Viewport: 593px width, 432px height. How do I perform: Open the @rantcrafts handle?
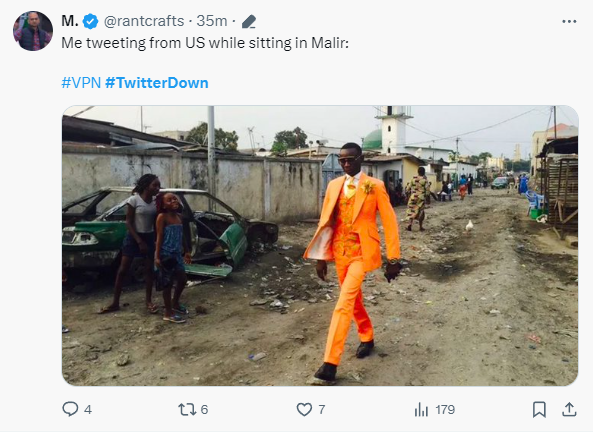pyautogui.click(x=144, y=21)
